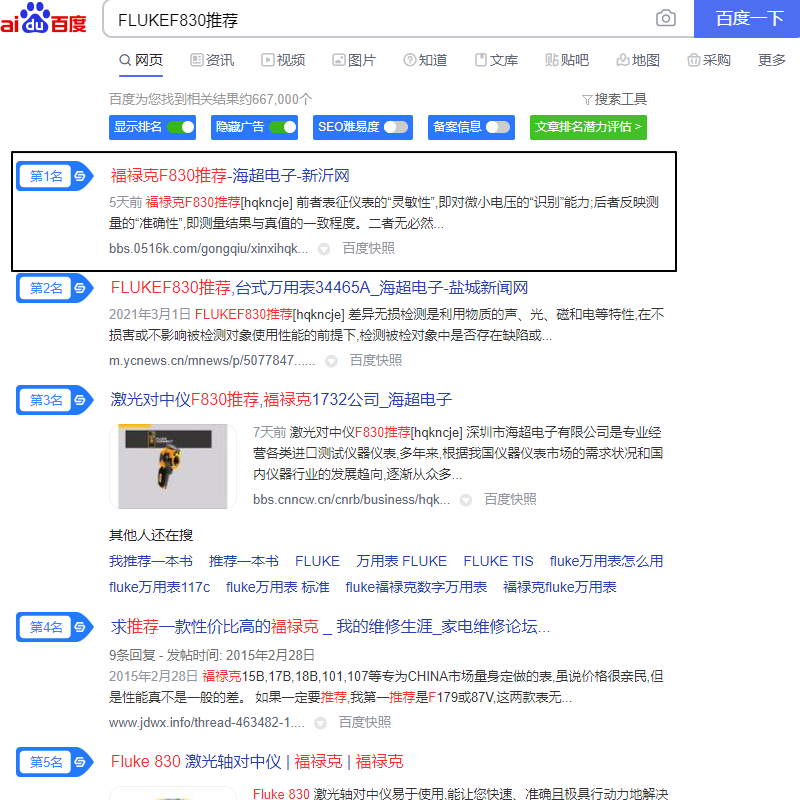Open 百度快照 for bbs.0516k.com result

tap(368, 248)
